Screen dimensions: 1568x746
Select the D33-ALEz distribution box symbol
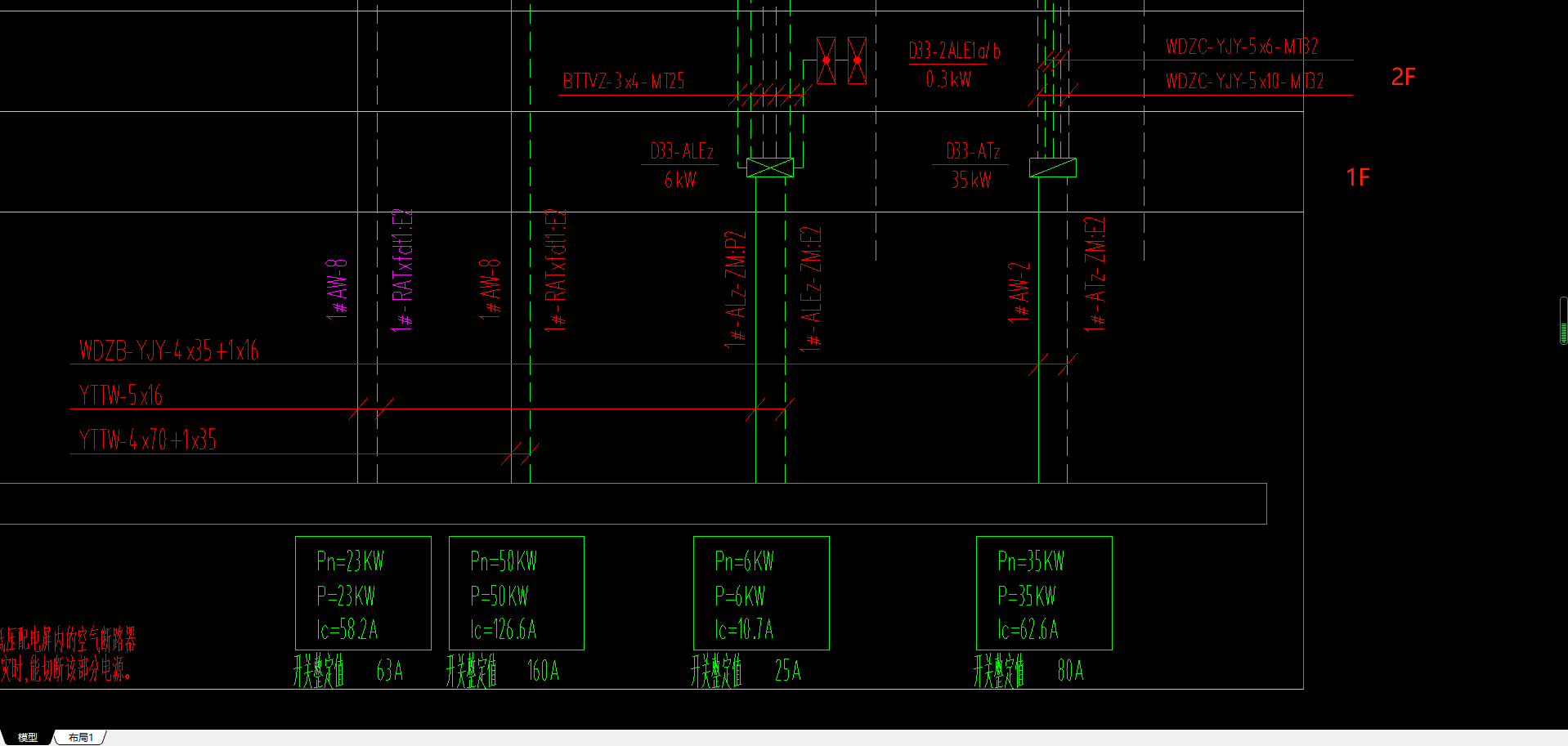(770, 168)
